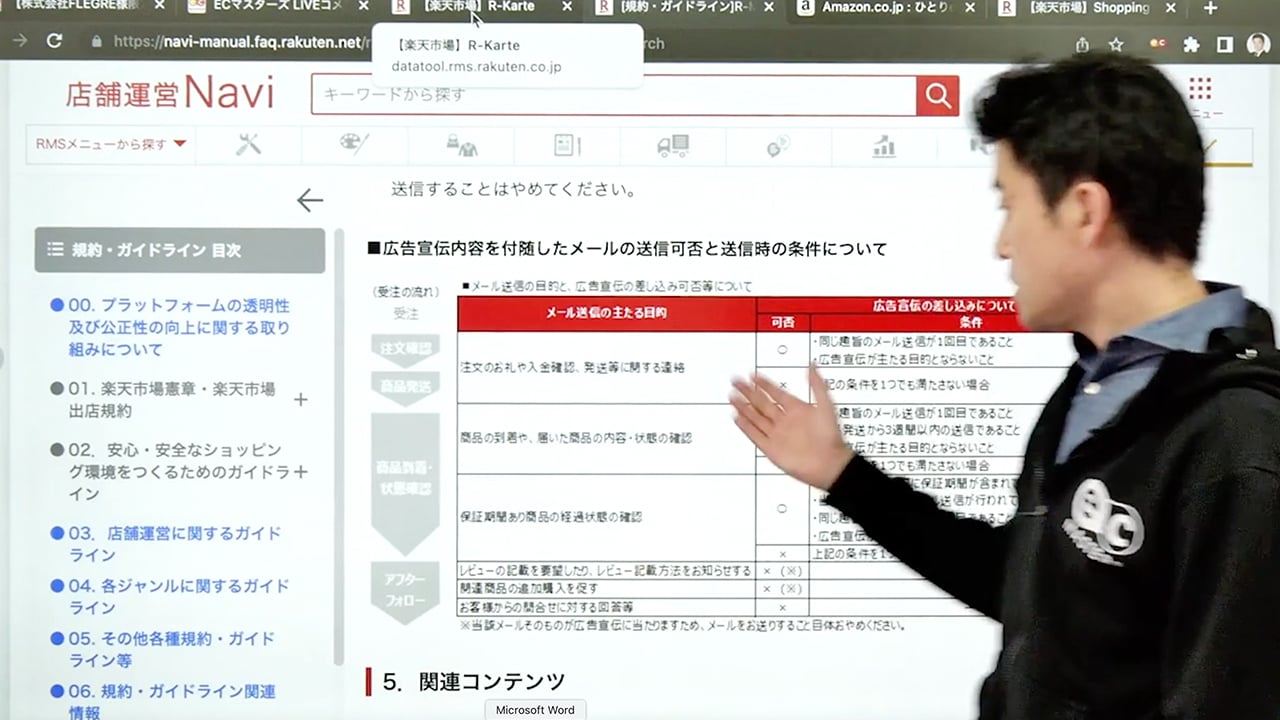The image size is (1280, 720).
Task: Click 商品の到着や、届いた商品 table row
Action: click(x=607, y=438)
